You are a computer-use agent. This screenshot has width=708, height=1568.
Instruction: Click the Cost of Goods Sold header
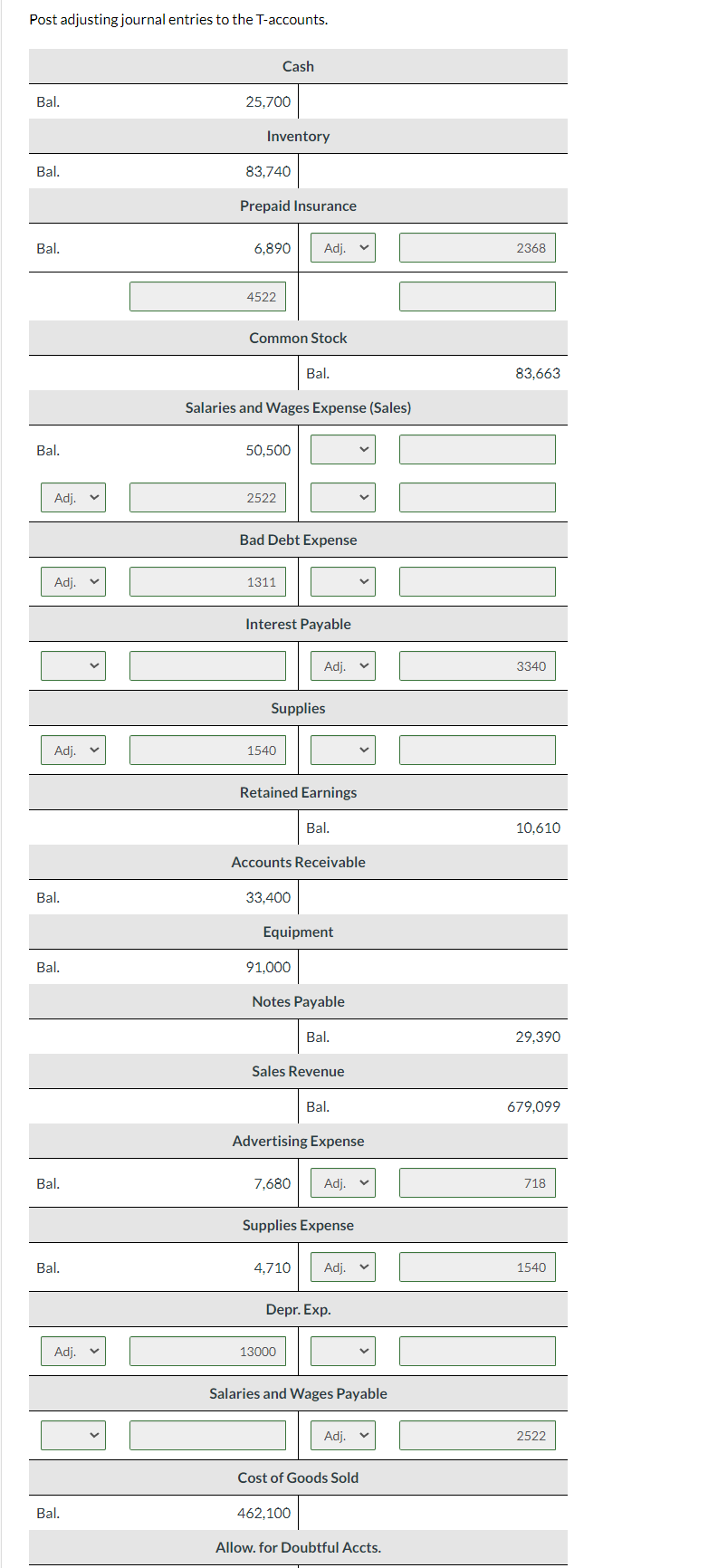298,1477
